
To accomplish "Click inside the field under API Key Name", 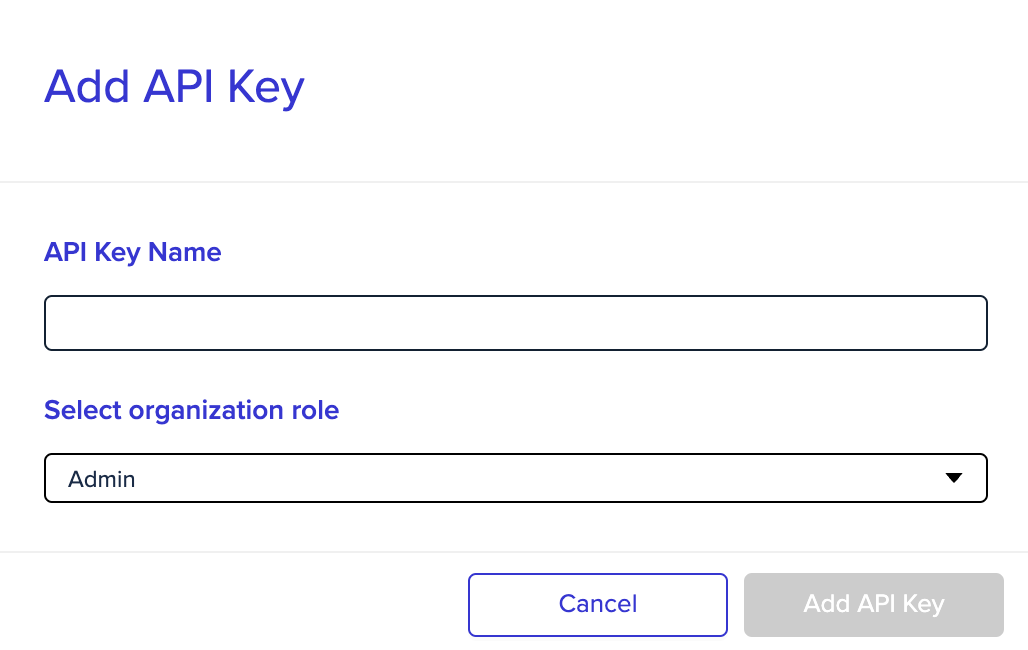I will tap(516, 323).
